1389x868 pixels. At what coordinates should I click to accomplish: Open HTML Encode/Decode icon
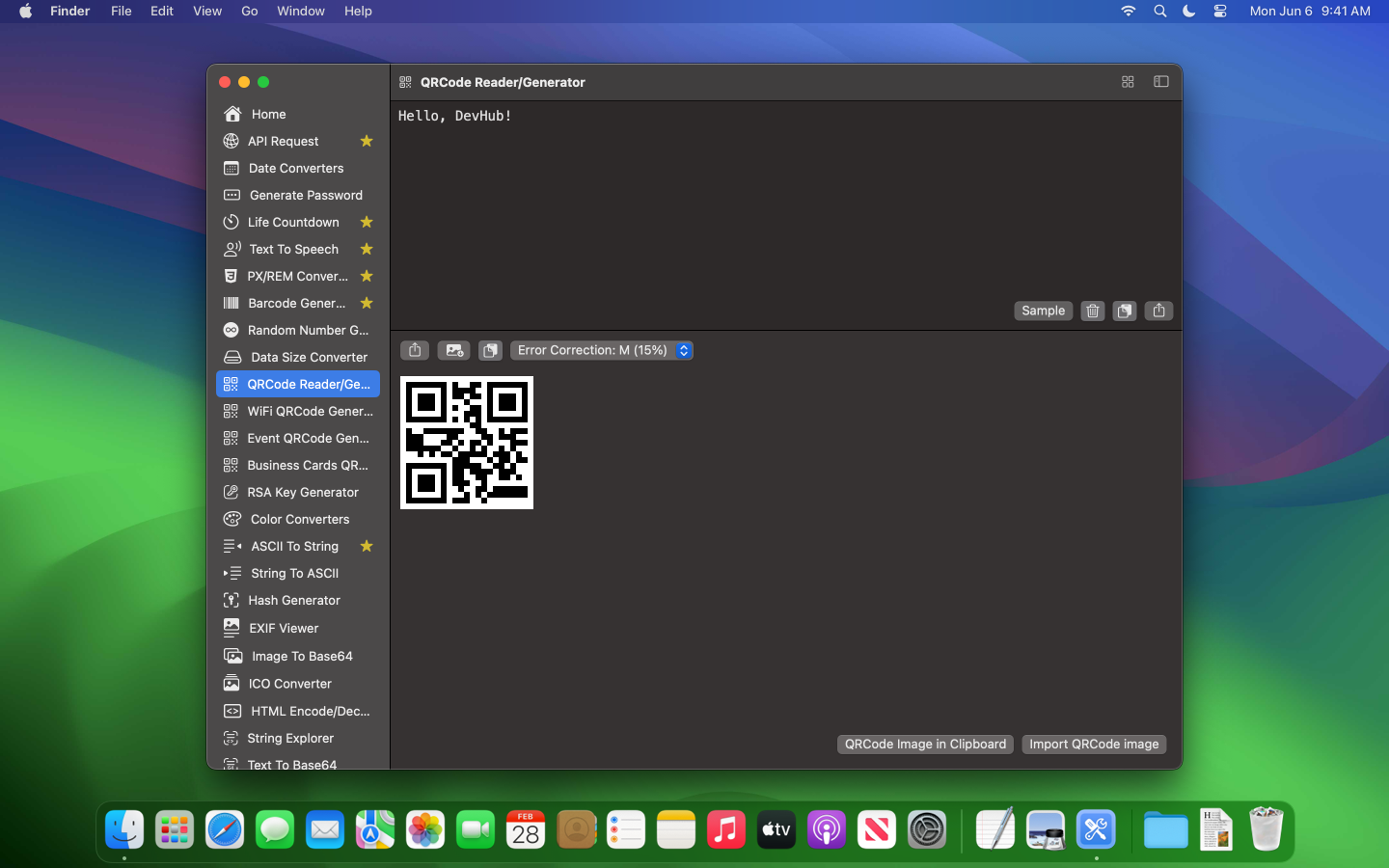(232, 711)
